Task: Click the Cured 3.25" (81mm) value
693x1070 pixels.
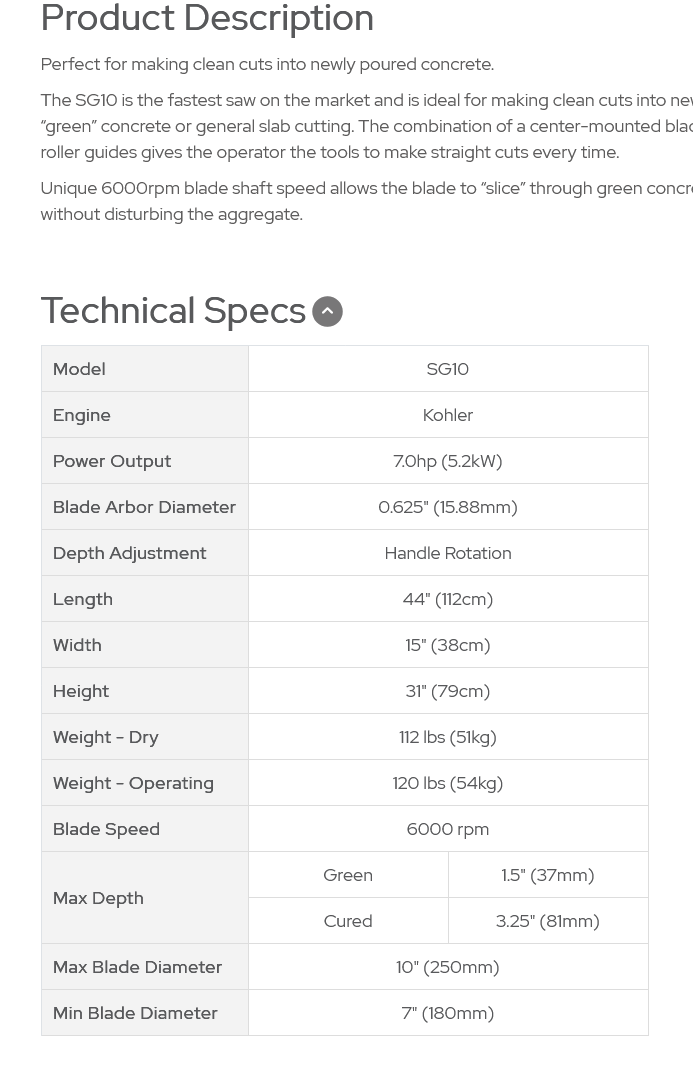Action: [x=548, y=921]
